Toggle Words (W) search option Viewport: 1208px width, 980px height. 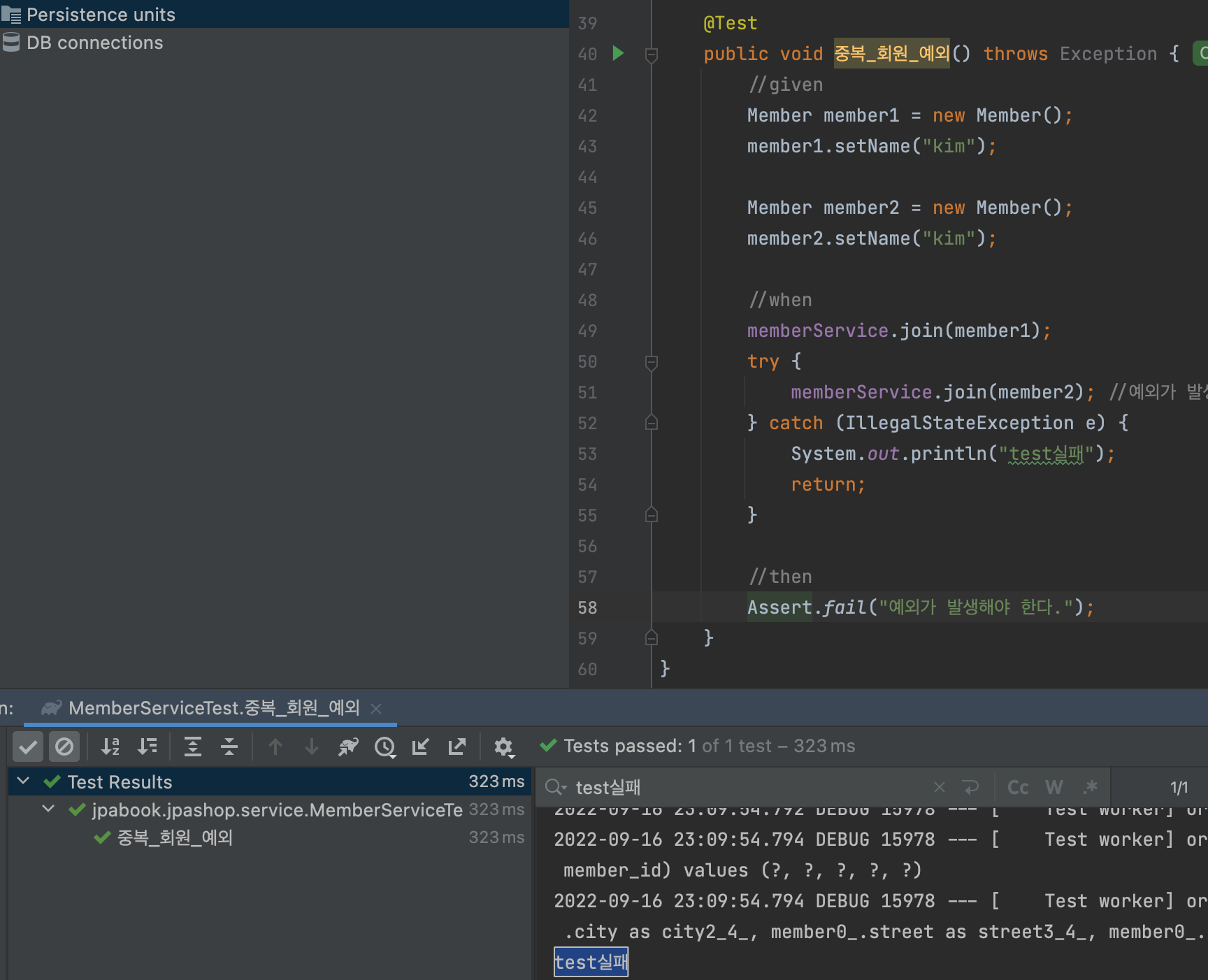point(1054,788)
